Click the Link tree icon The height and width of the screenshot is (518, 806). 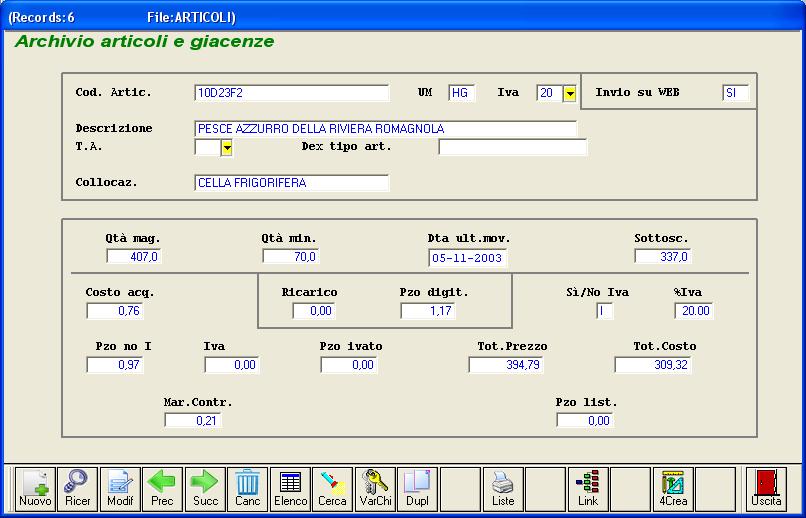(588, 489)
